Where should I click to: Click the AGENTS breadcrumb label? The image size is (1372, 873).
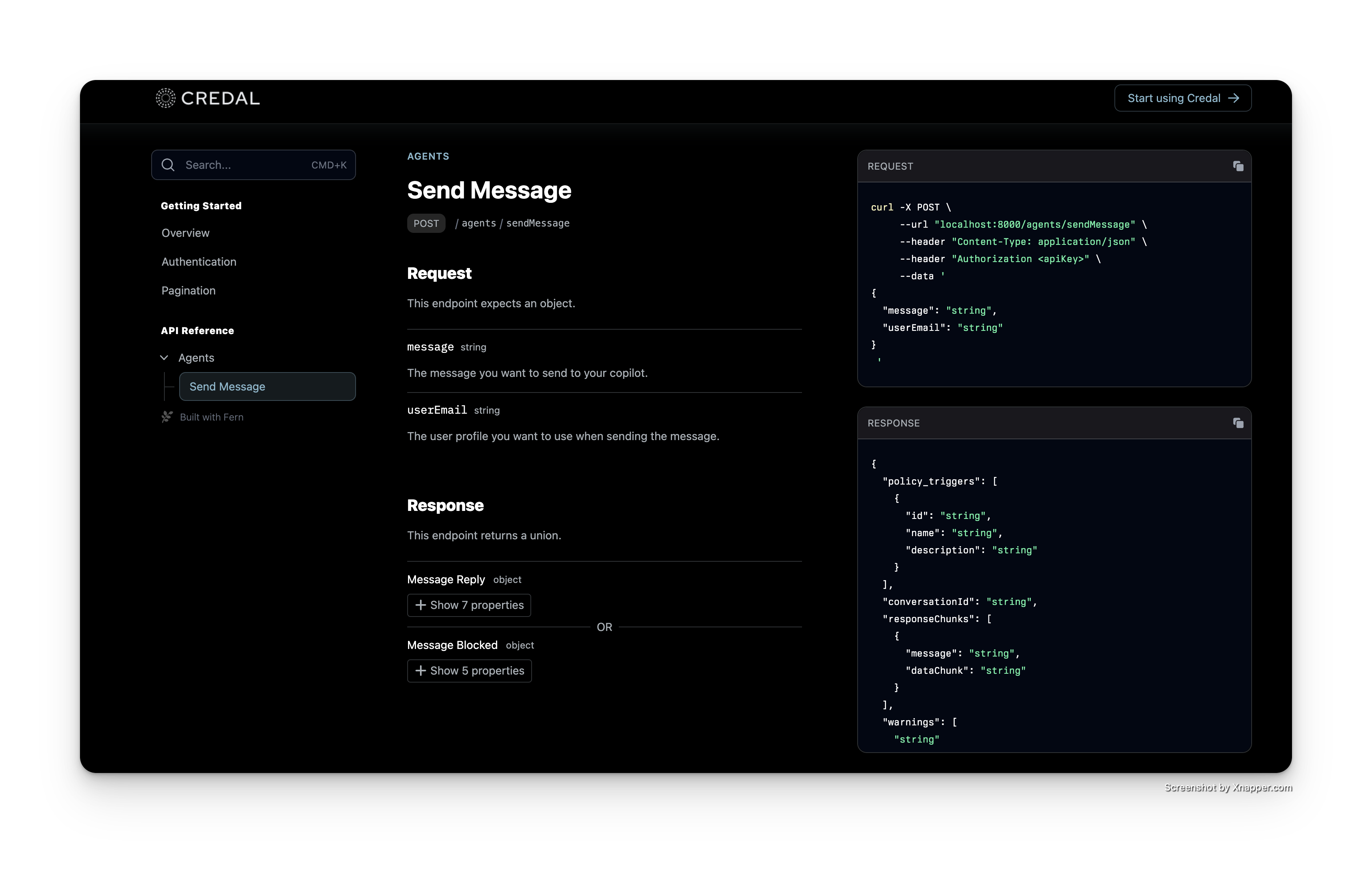pos(428,156)
